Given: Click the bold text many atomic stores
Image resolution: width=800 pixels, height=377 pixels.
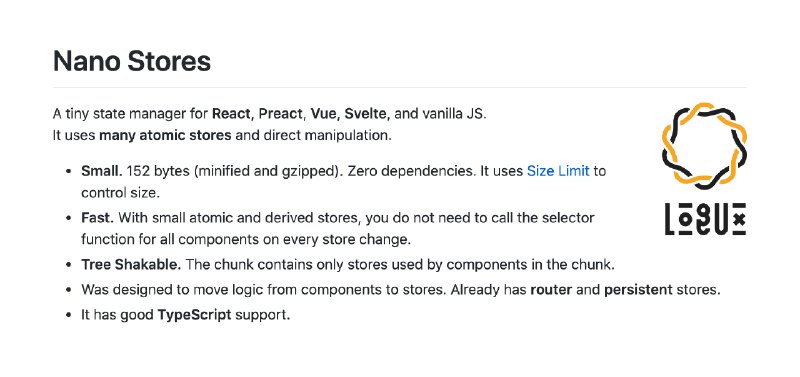Looking at the screenshot, I should point(165,136).
